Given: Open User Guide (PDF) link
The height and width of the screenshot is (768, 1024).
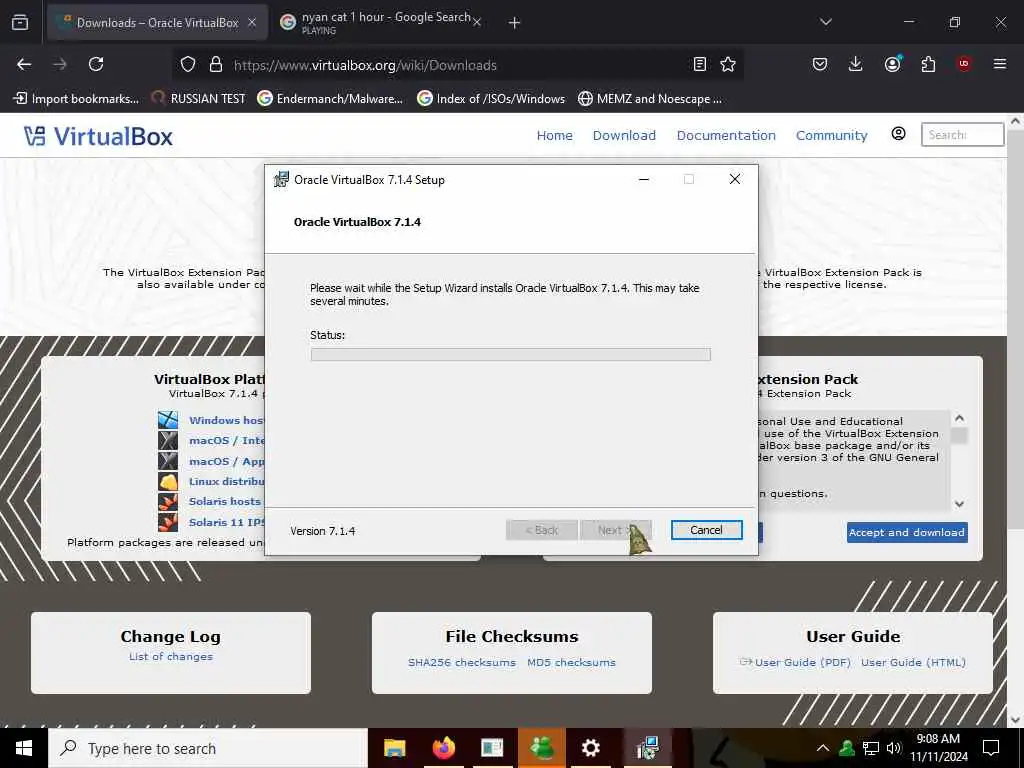Looking at the screenshot, I should 803,662.
